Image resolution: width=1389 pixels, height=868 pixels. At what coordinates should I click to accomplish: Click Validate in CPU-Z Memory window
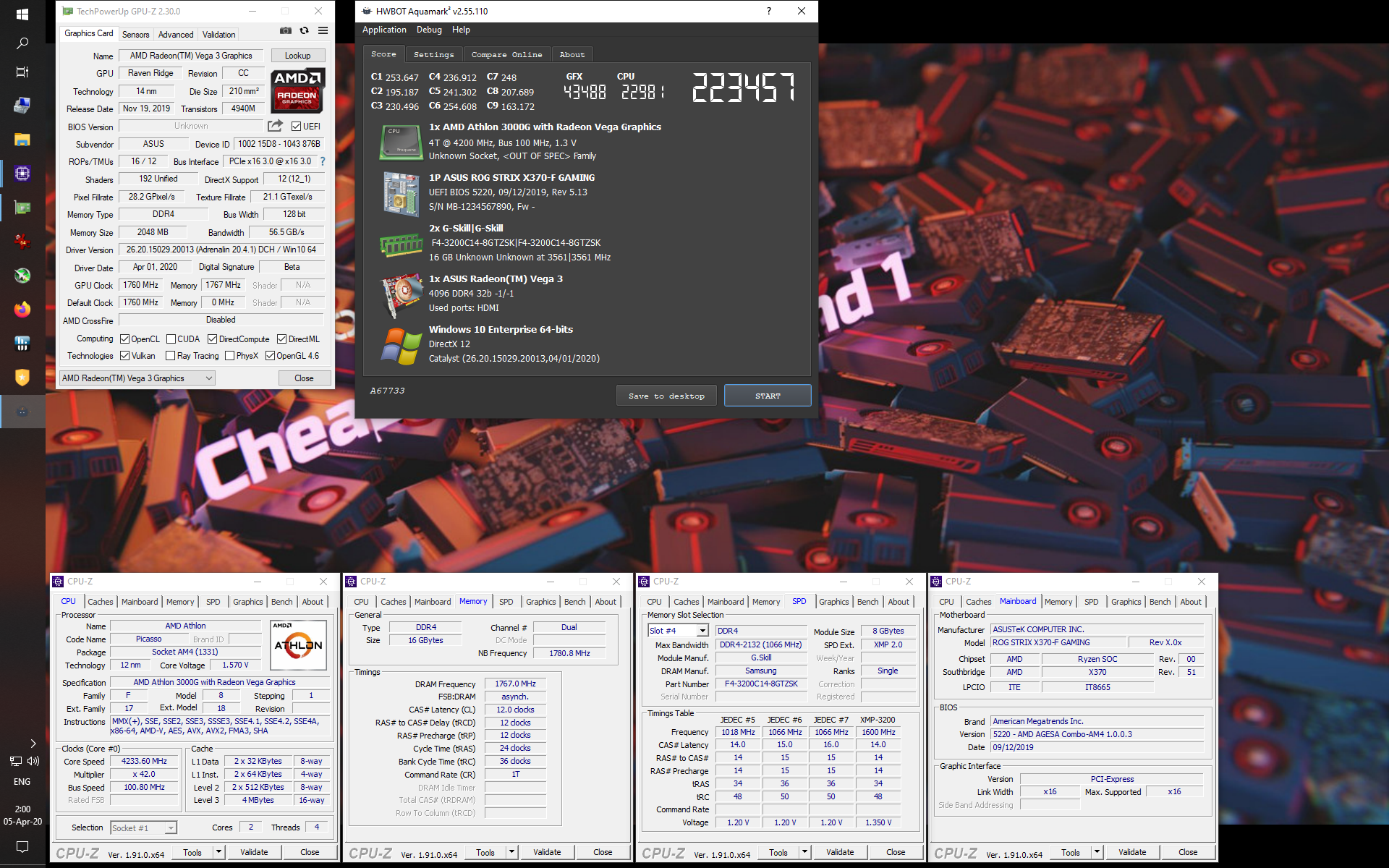(x=547, y=853)
